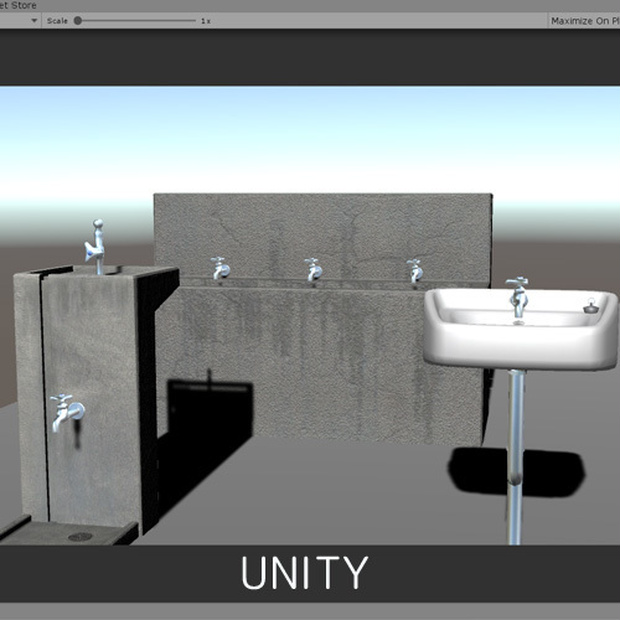Select the cracked concrete back wall
Image resolution: width=620 pixels, height=620 pixels.
pyautogui.click(x=323, y=236)
